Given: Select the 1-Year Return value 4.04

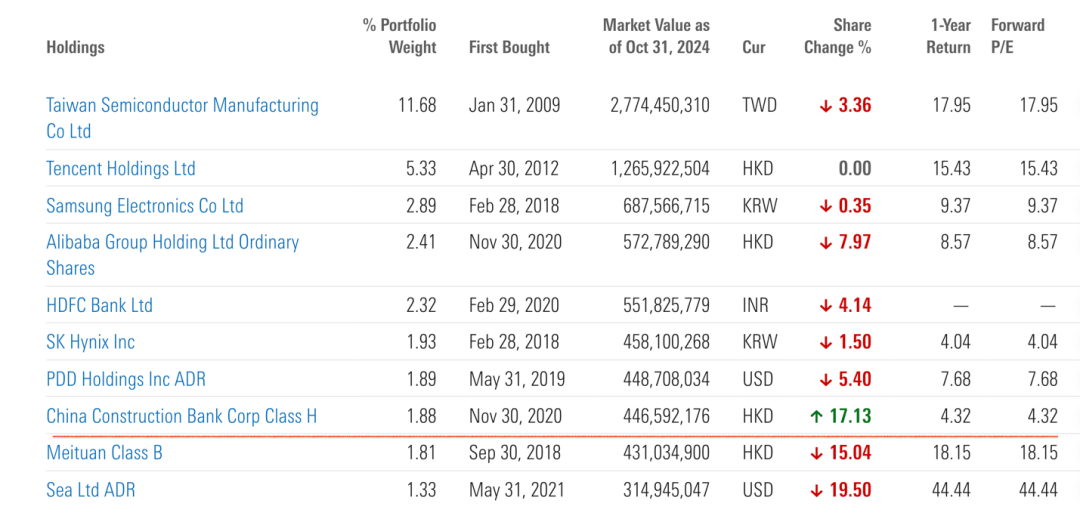Looking at the screenshot, I should [x=956, y=342].
